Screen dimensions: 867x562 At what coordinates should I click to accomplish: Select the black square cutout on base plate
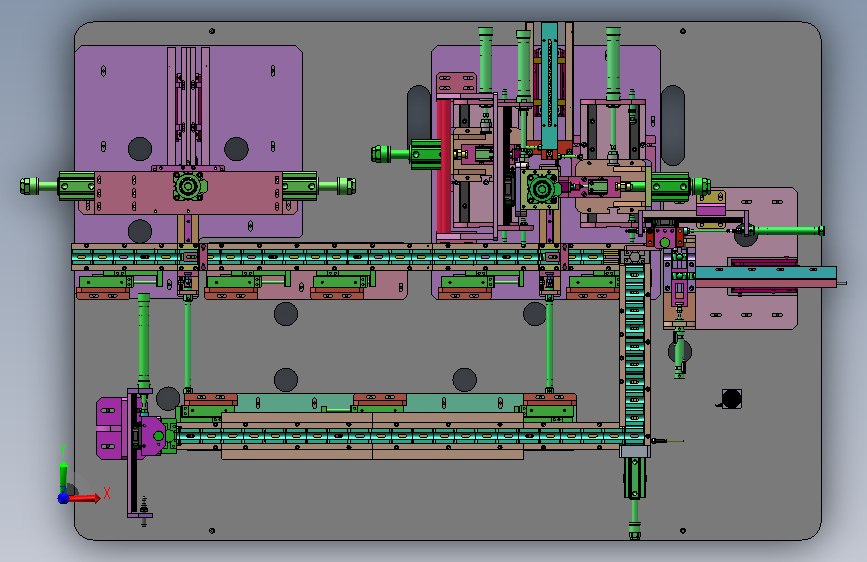pos(732,398)
